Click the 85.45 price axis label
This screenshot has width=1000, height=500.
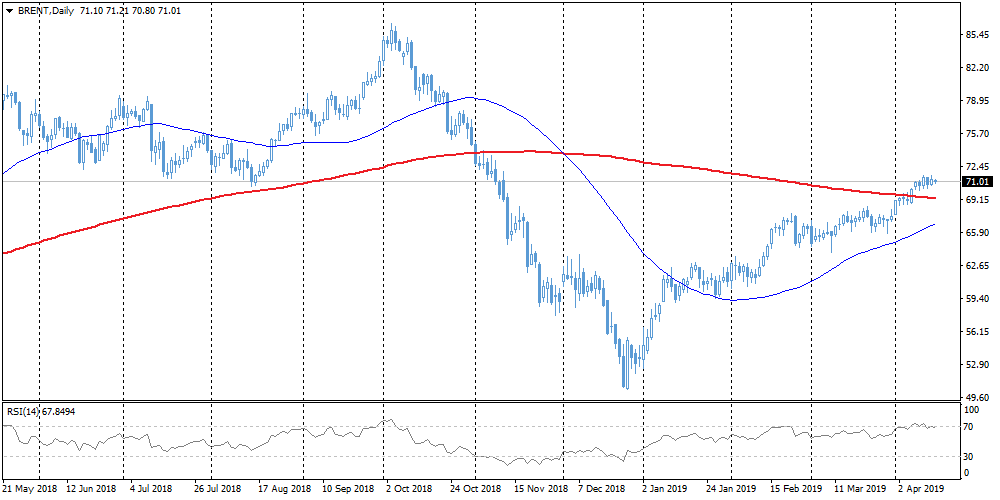click(x=977, y=34)
